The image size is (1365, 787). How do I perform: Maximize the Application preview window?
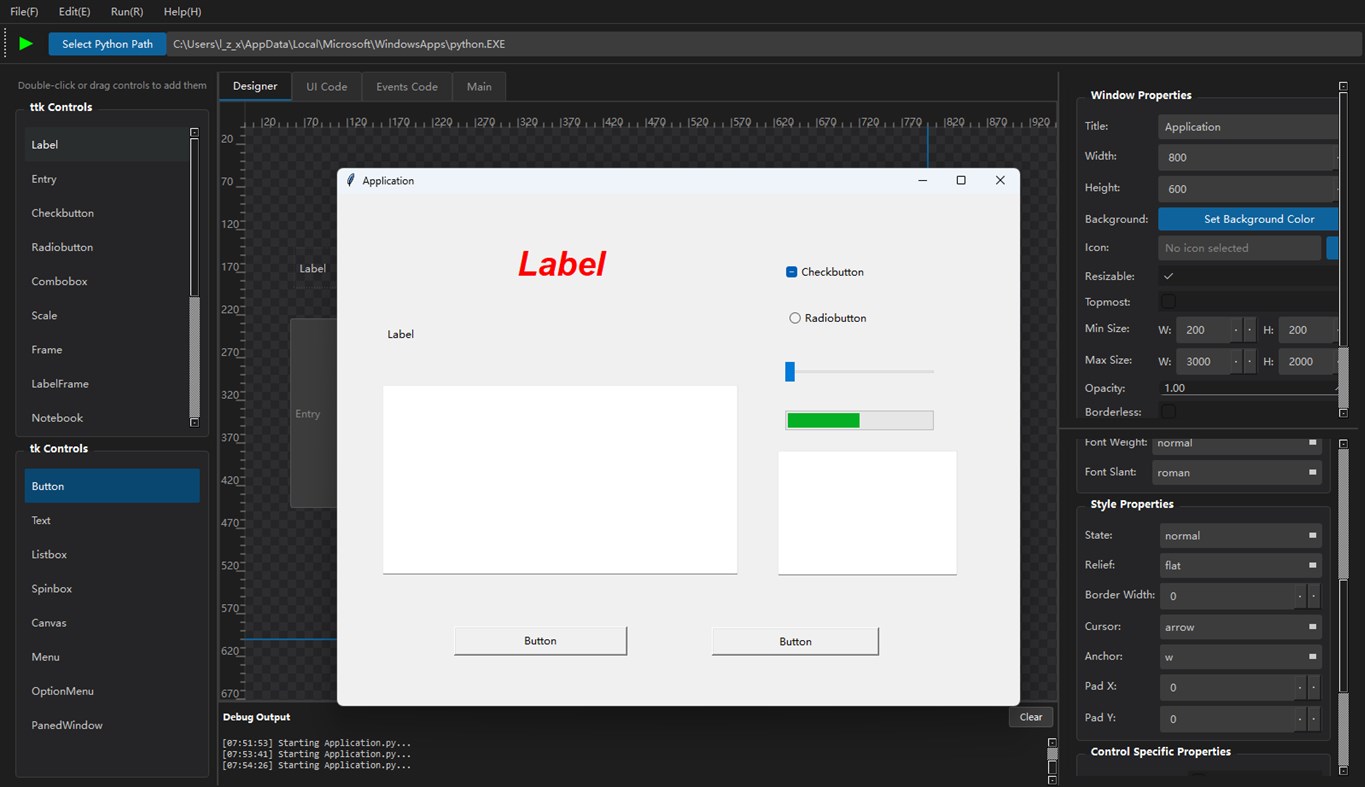pyautogui.click(x=961, y=180)
